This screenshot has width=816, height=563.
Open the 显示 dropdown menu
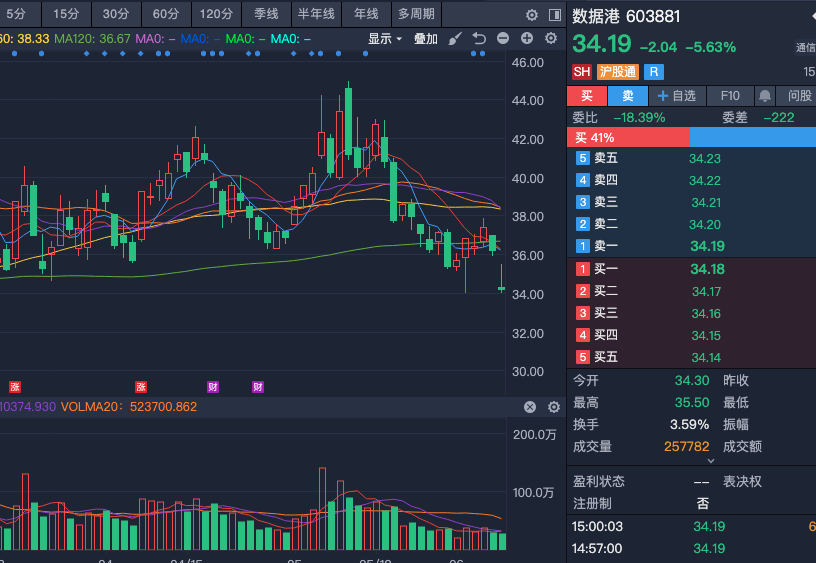[385, 39]
